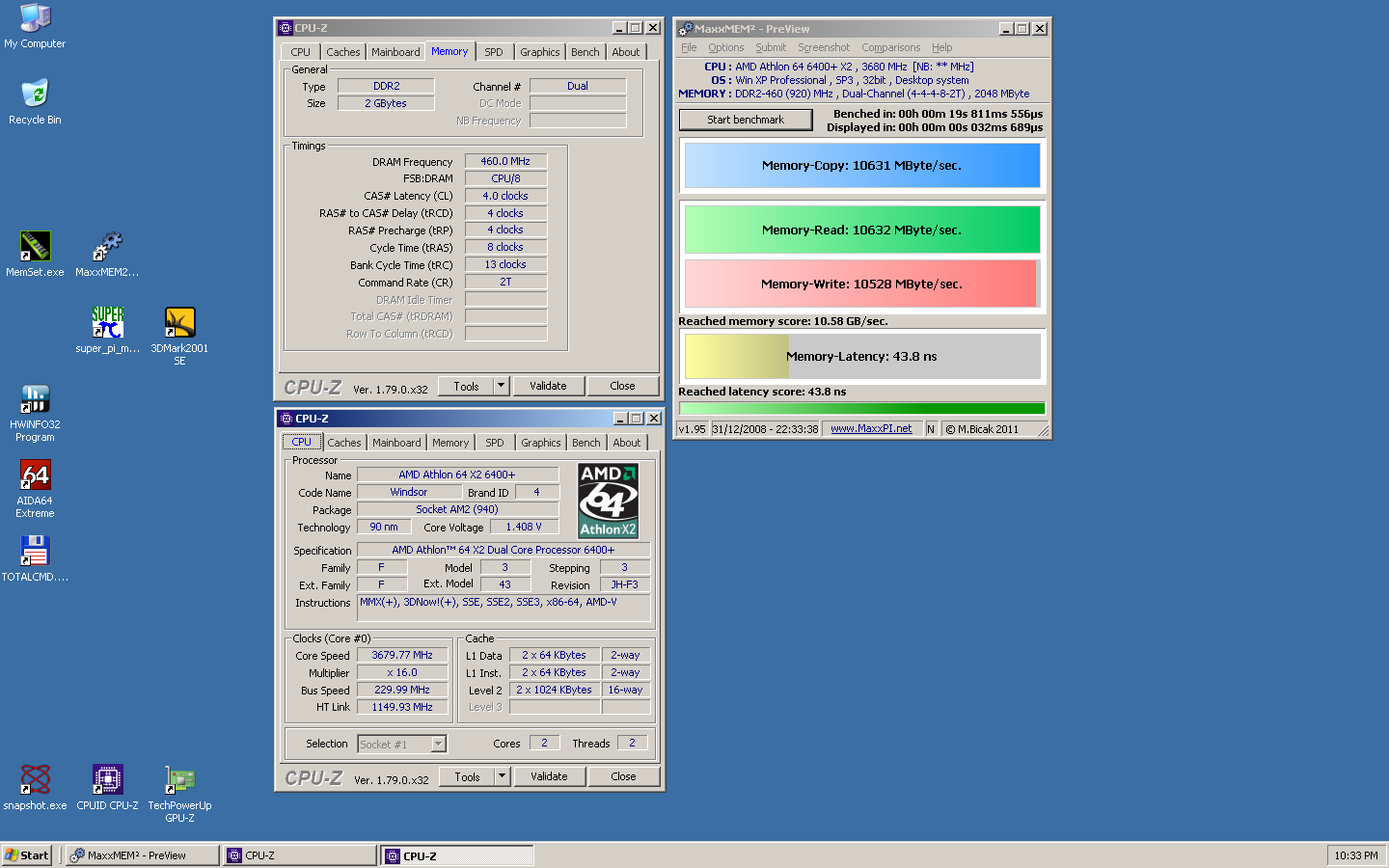
Task: Open the My Computer desktop icon
Action: pos(35,18)
